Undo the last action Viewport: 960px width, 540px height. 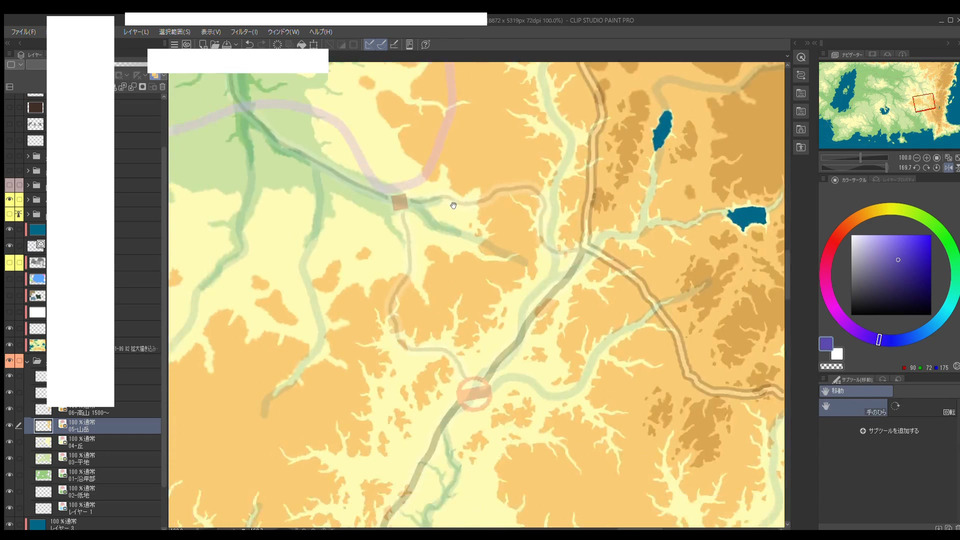pos(250,45)
